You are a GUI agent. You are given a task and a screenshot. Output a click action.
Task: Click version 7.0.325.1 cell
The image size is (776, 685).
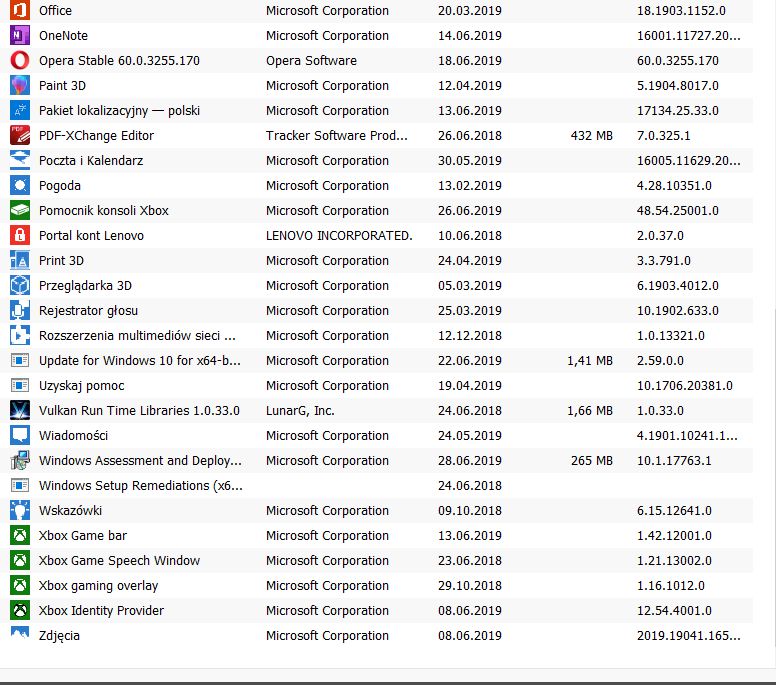tap(663, 136)
